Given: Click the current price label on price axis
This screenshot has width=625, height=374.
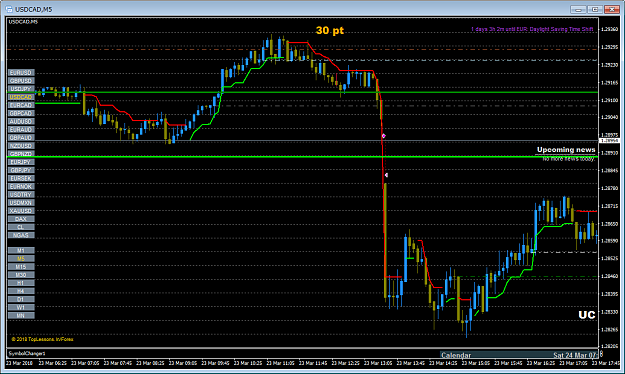Looking at the screenshot, I should (x=610, y=141).
